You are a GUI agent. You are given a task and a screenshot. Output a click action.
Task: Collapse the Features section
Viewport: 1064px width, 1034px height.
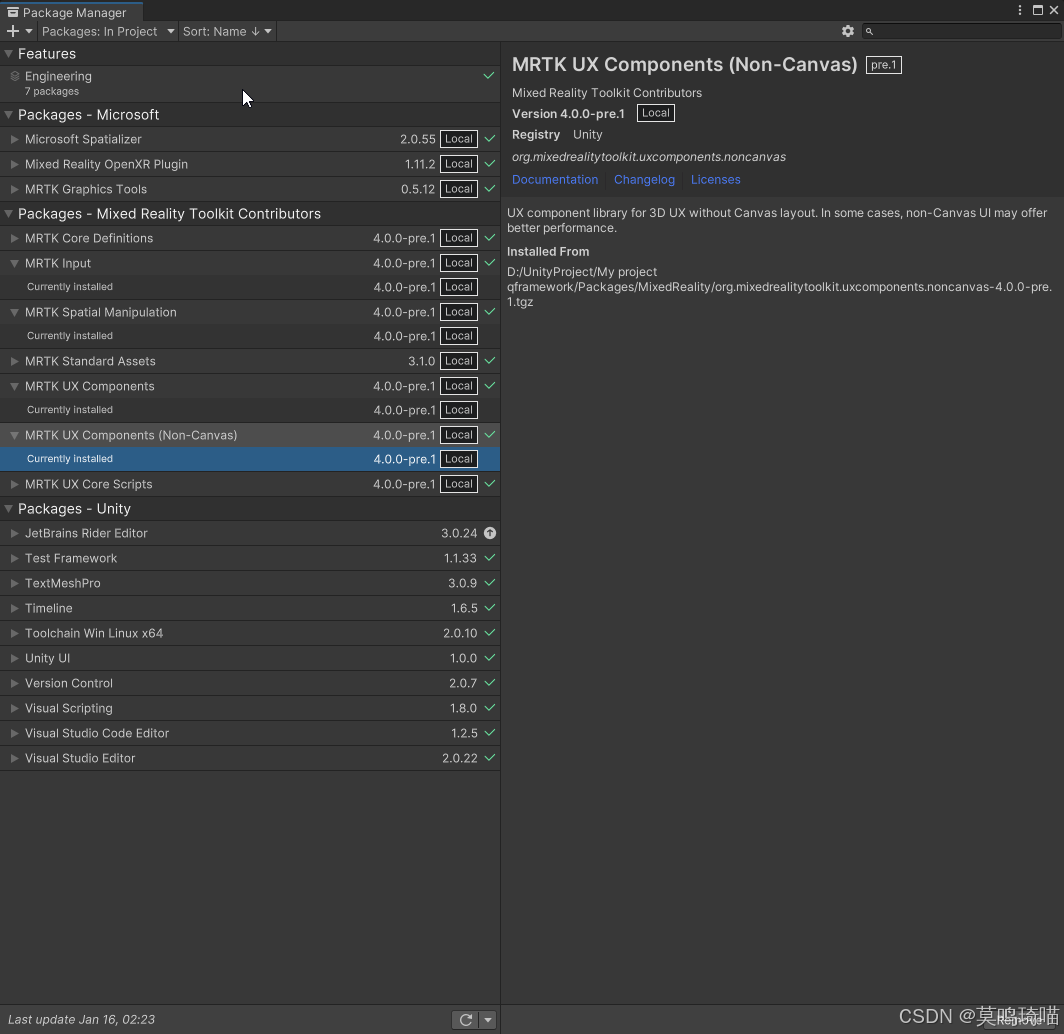pyautogui.click(x=9, y=54)
